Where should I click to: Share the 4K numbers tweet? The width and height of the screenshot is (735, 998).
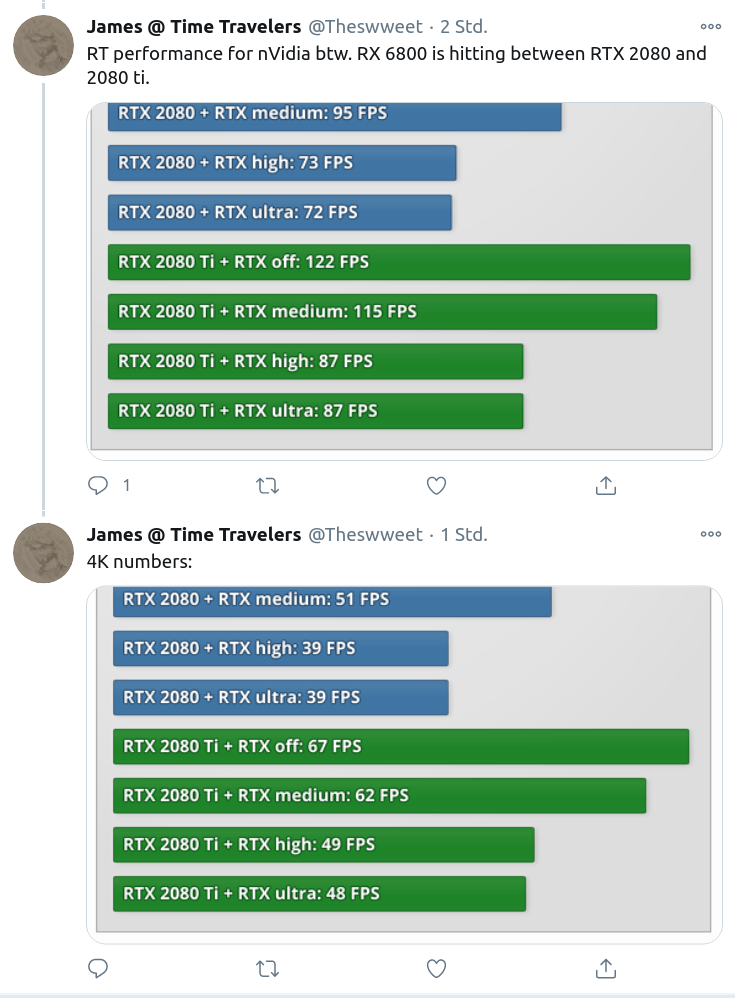605,968
